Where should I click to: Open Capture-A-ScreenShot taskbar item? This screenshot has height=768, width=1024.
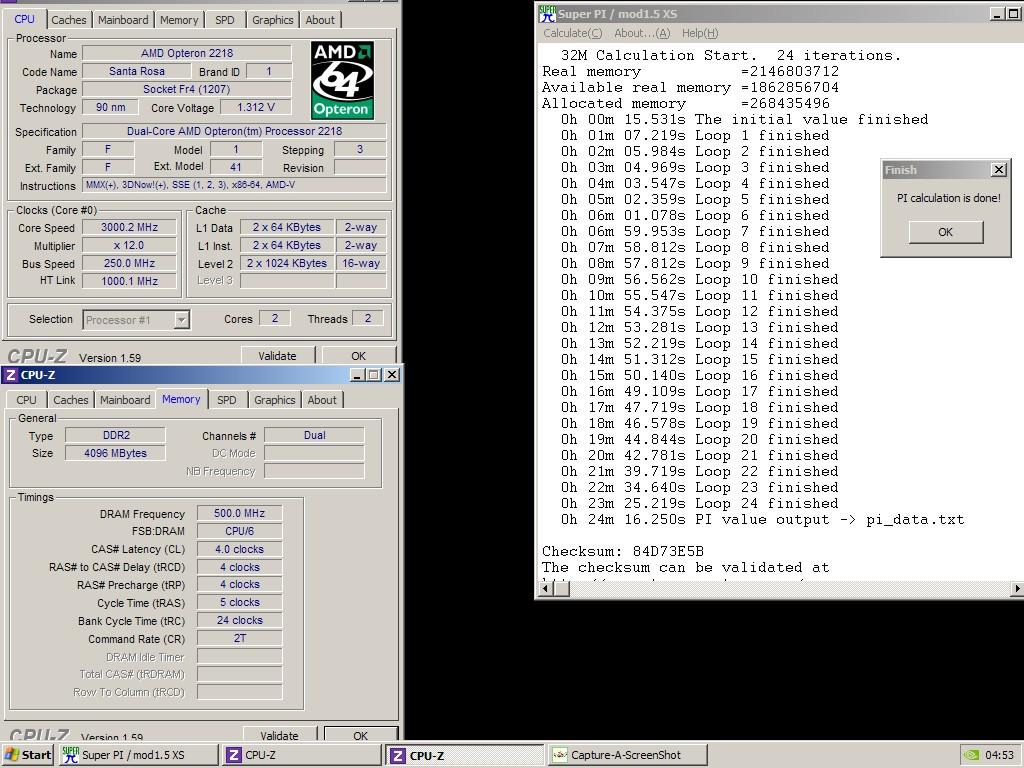pyautogui.click(x=628, y=755)
